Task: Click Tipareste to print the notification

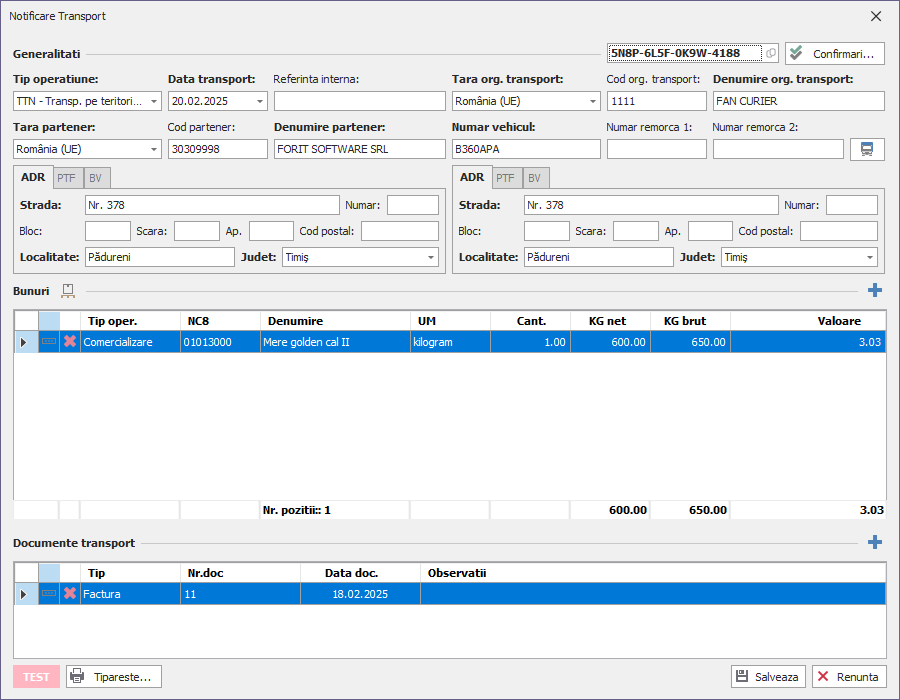Action: pos(114,677)
